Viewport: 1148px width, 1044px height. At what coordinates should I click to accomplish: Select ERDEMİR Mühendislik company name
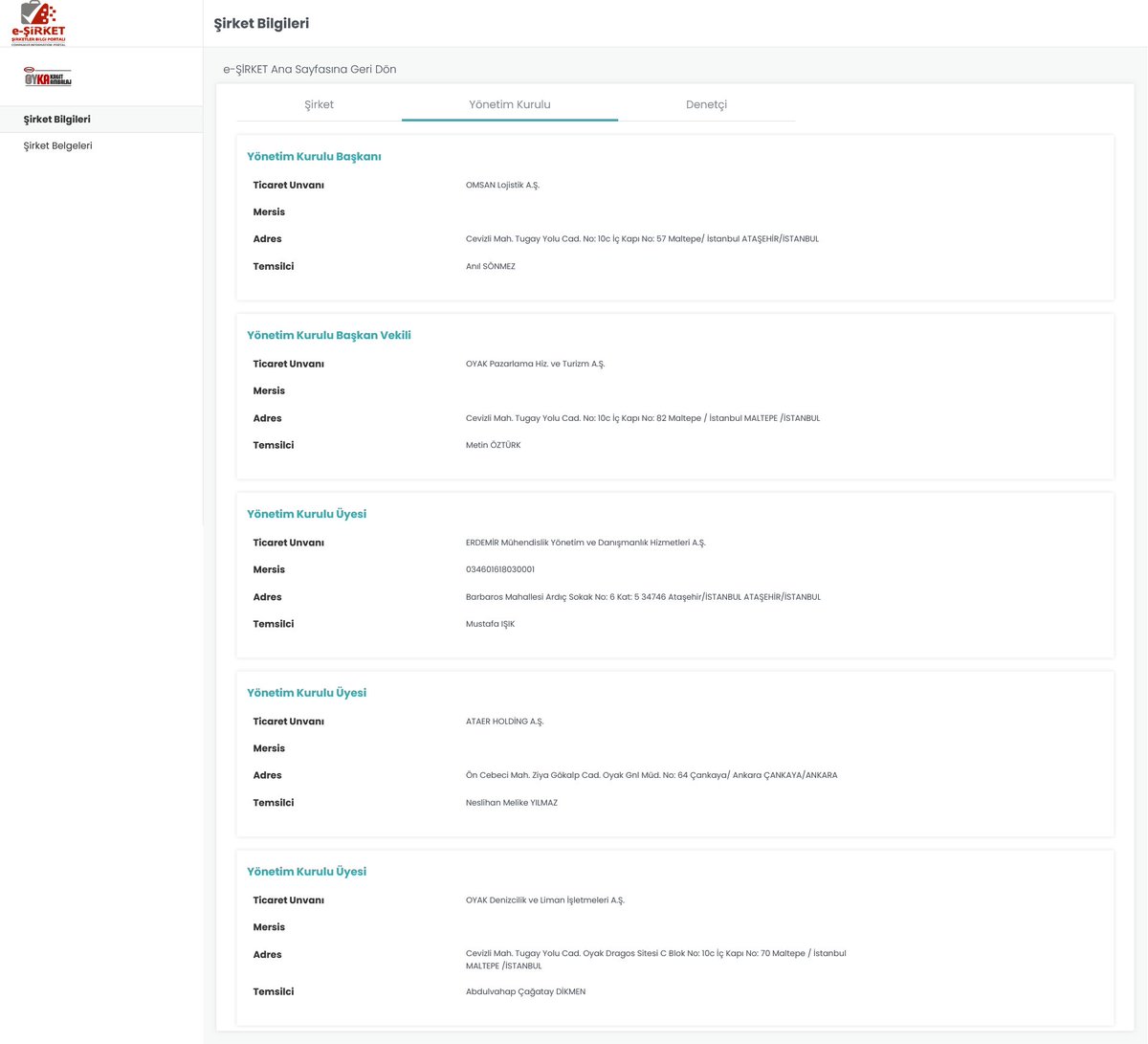(585, 543)
